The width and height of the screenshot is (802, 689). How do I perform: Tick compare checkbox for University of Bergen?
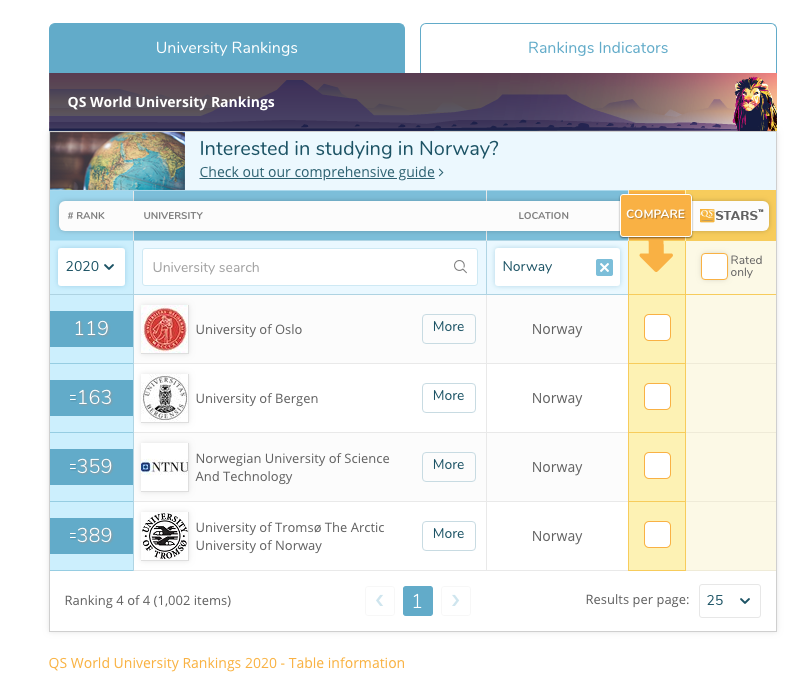(657, 396)
